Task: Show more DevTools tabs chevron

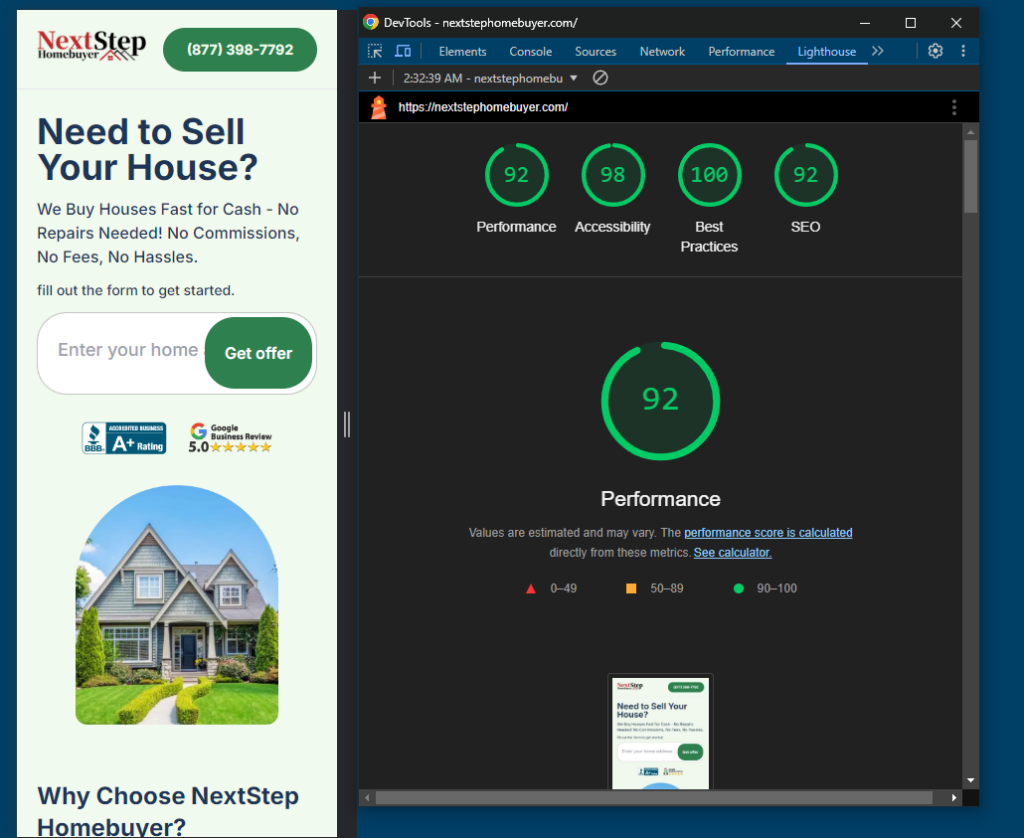Action: point(878,51)
